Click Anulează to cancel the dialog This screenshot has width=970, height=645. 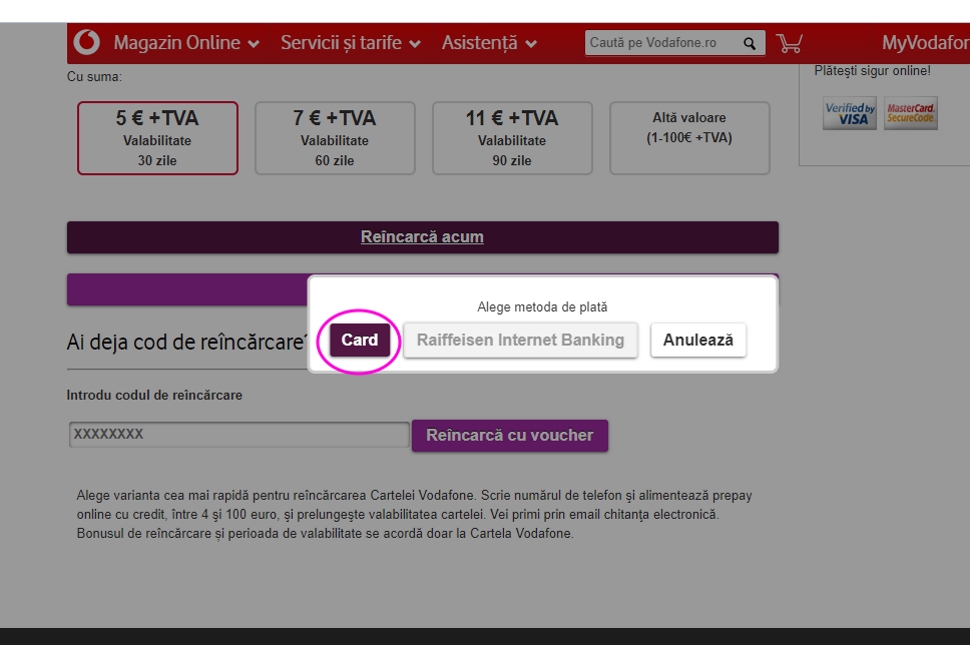698,340
